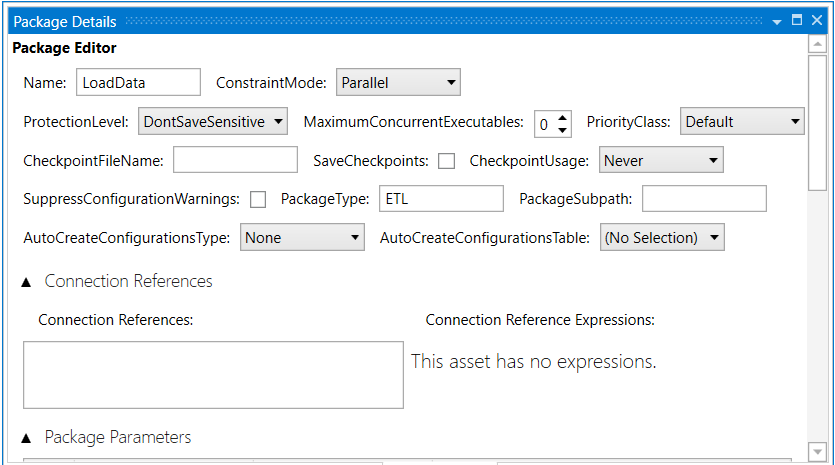Click the Name text field
The height and width of the screenshot is (465, 835).
tap(124, 83)
